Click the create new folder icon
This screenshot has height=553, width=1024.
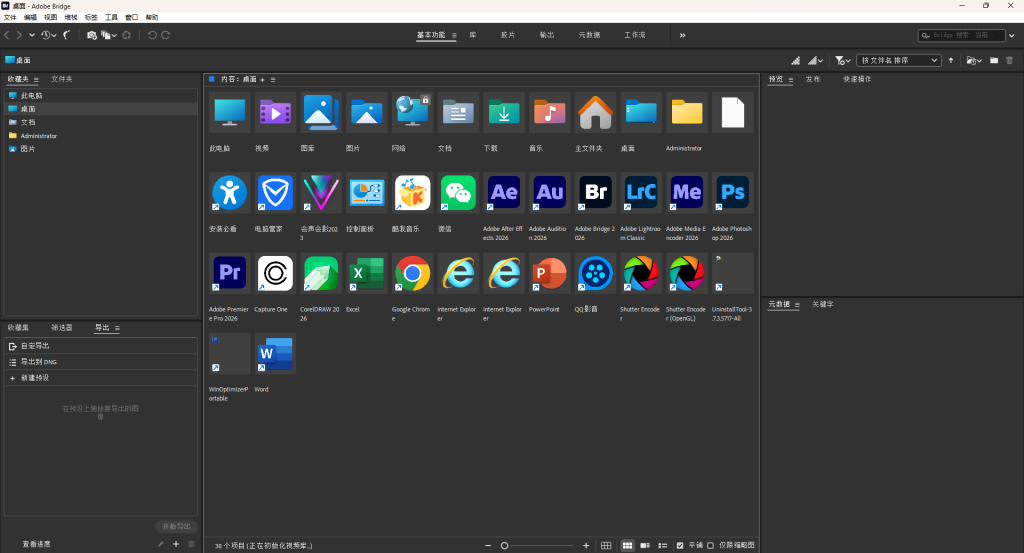[x=994, y=61]
